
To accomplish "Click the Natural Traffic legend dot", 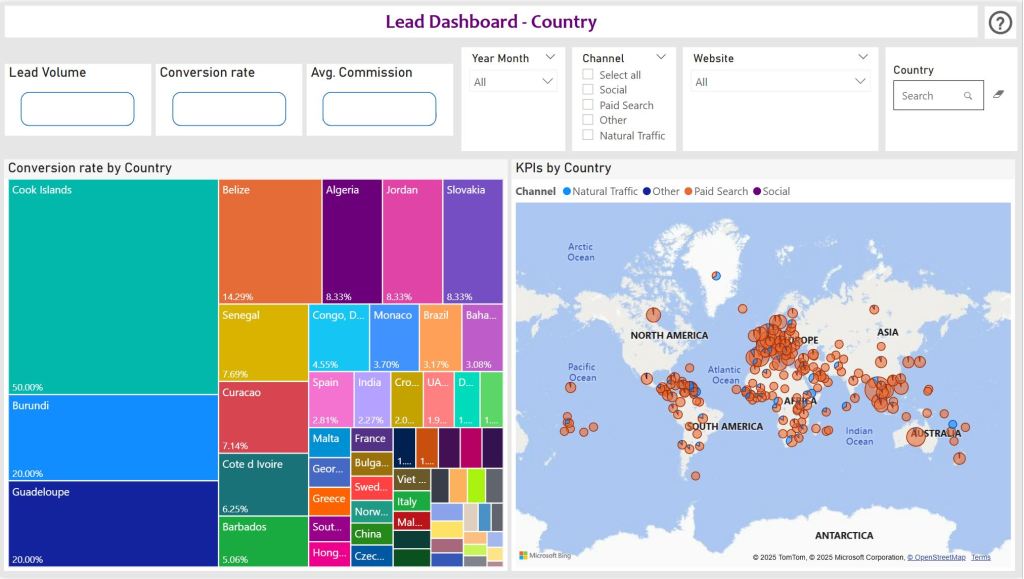I will point(567,191).
